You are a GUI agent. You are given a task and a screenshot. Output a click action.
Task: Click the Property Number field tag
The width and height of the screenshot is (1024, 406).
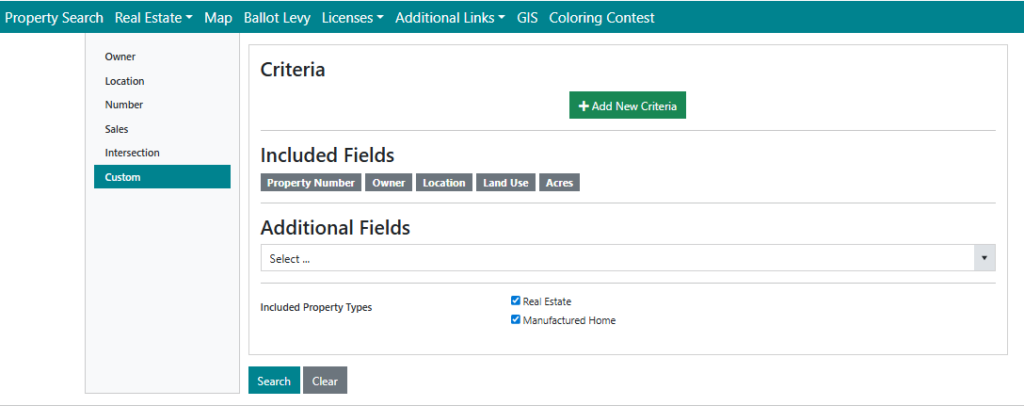coord(310,183)
